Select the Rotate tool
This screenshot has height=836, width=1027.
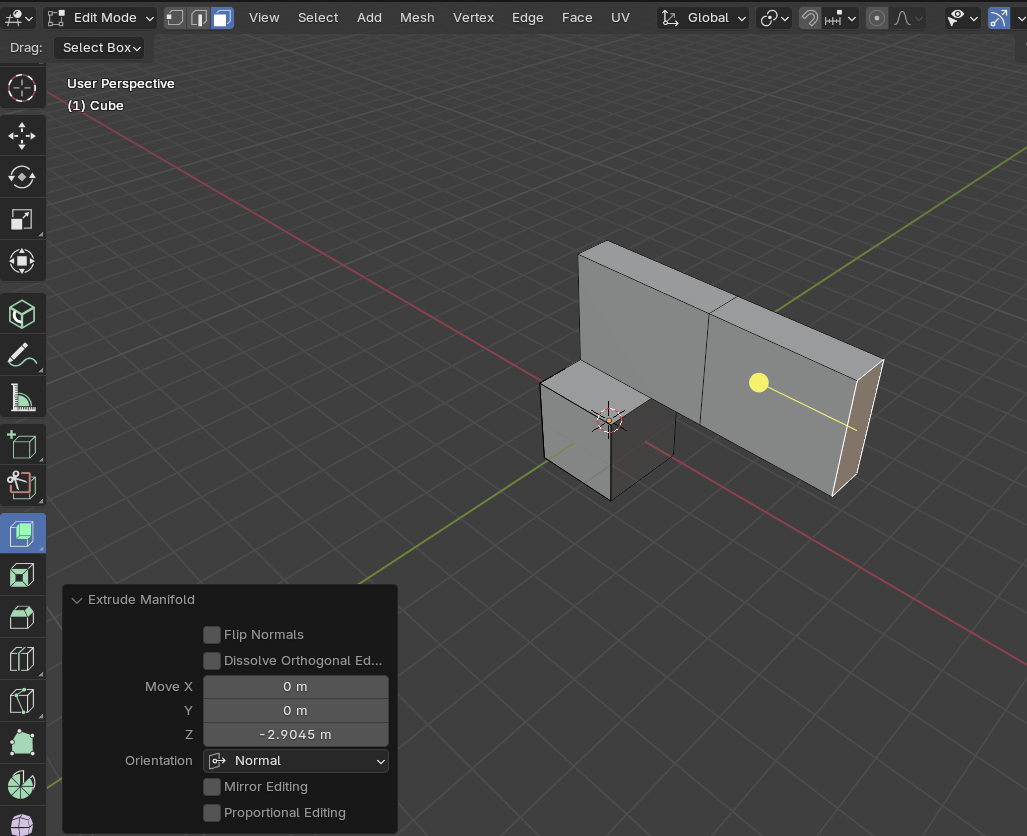22,177
